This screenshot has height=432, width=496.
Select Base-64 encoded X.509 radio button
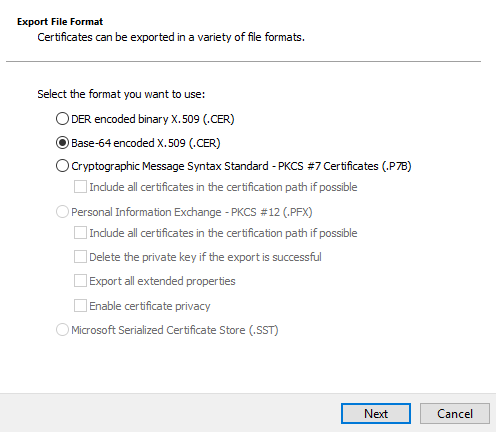pos(62,143)
